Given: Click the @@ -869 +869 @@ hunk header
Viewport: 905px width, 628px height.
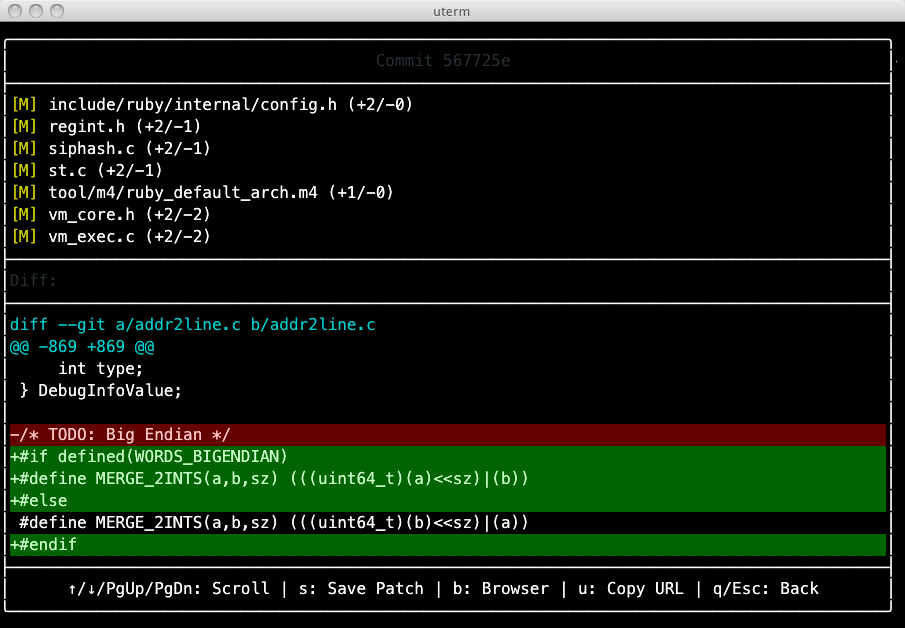Looking at the screenshot, I should (x=82, y=346).
